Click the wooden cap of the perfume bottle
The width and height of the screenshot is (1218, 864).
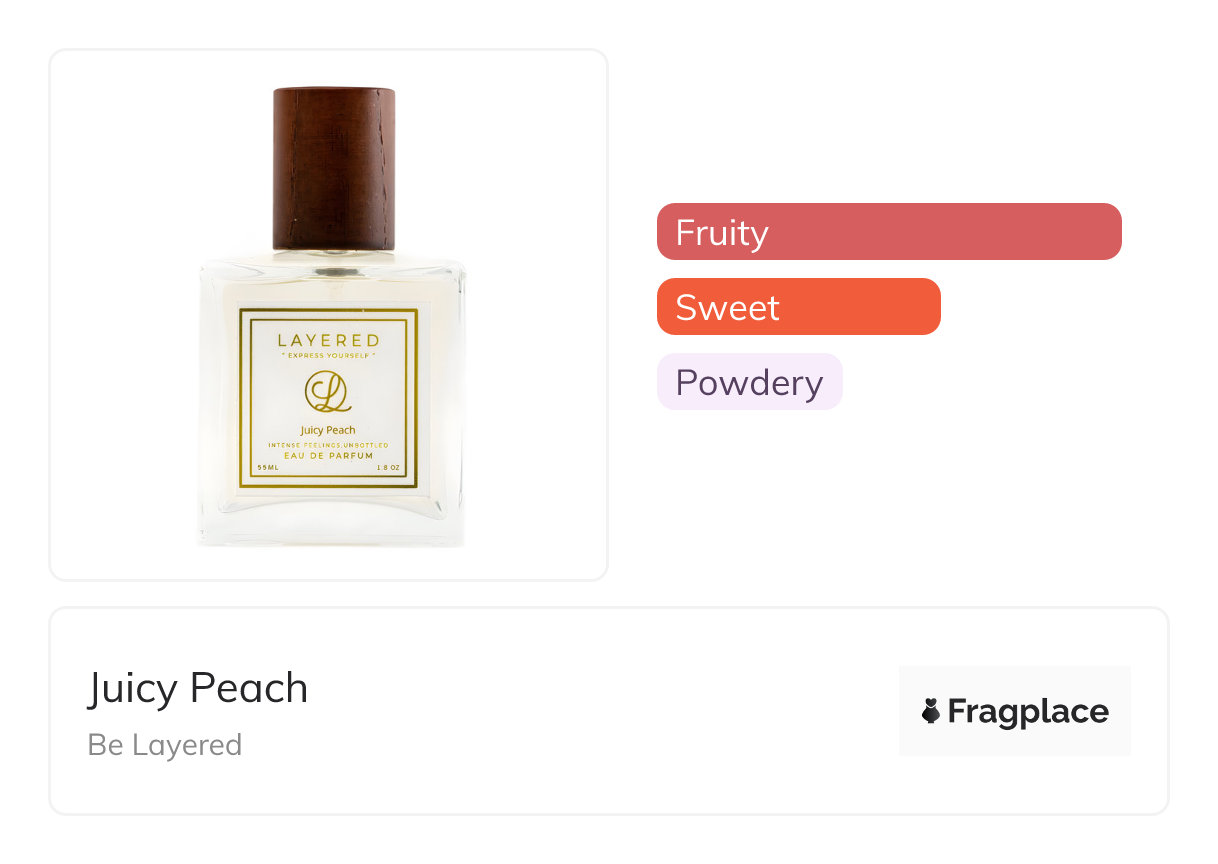click(334, 168)
